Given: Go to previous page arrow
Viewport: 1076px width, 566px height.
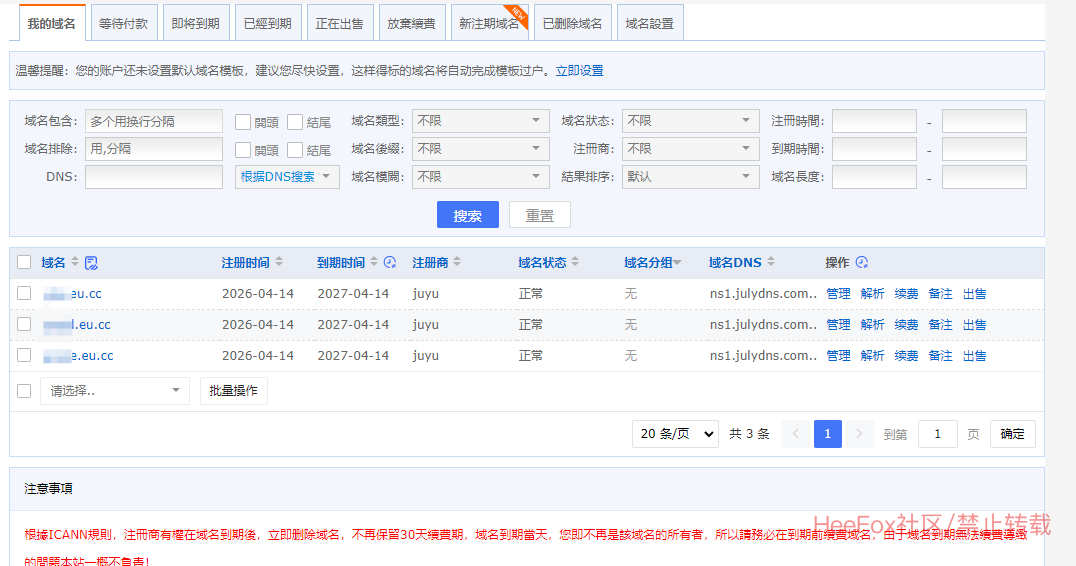Looking at the screenshot, I should coord(796,434).
